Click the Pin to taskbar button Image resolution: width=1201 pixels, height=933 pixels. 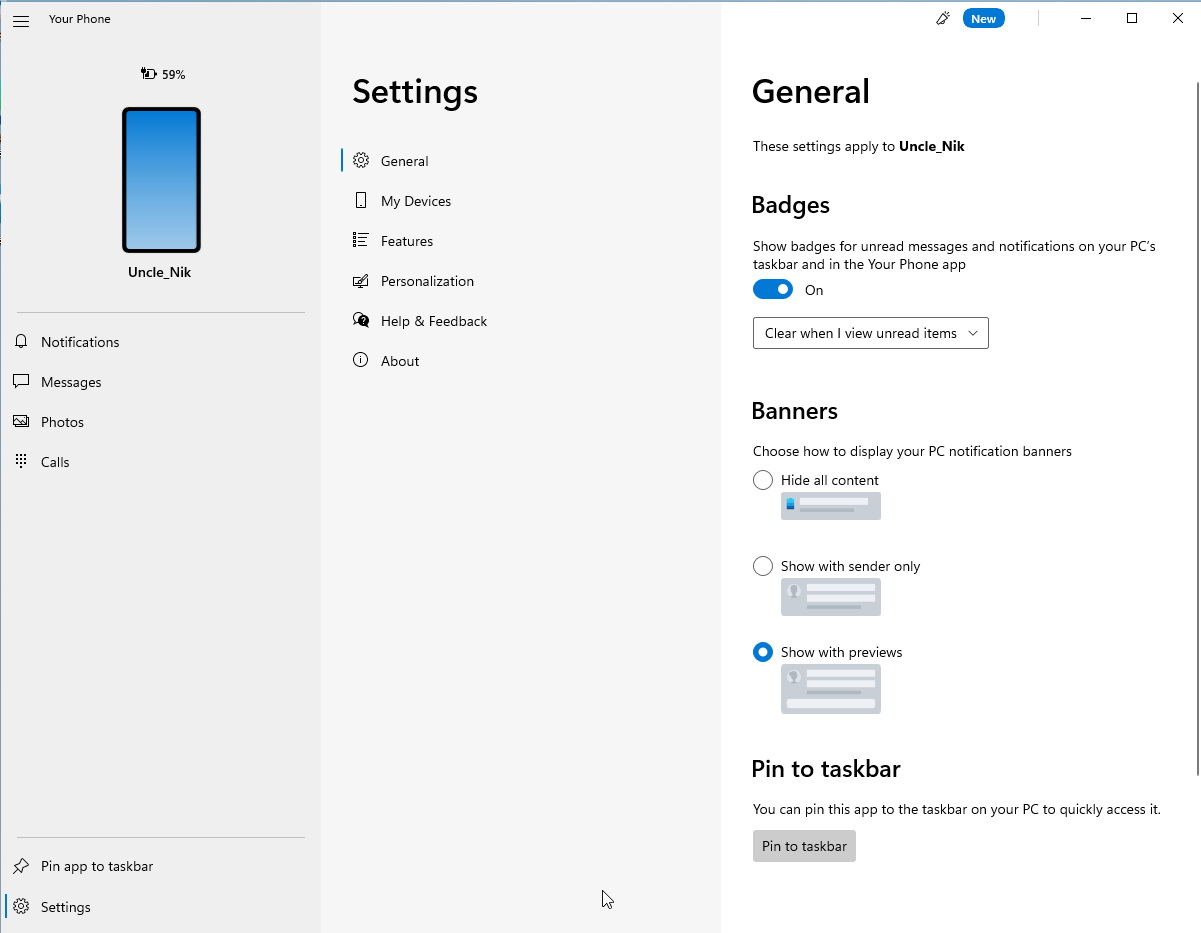point(804,846)
